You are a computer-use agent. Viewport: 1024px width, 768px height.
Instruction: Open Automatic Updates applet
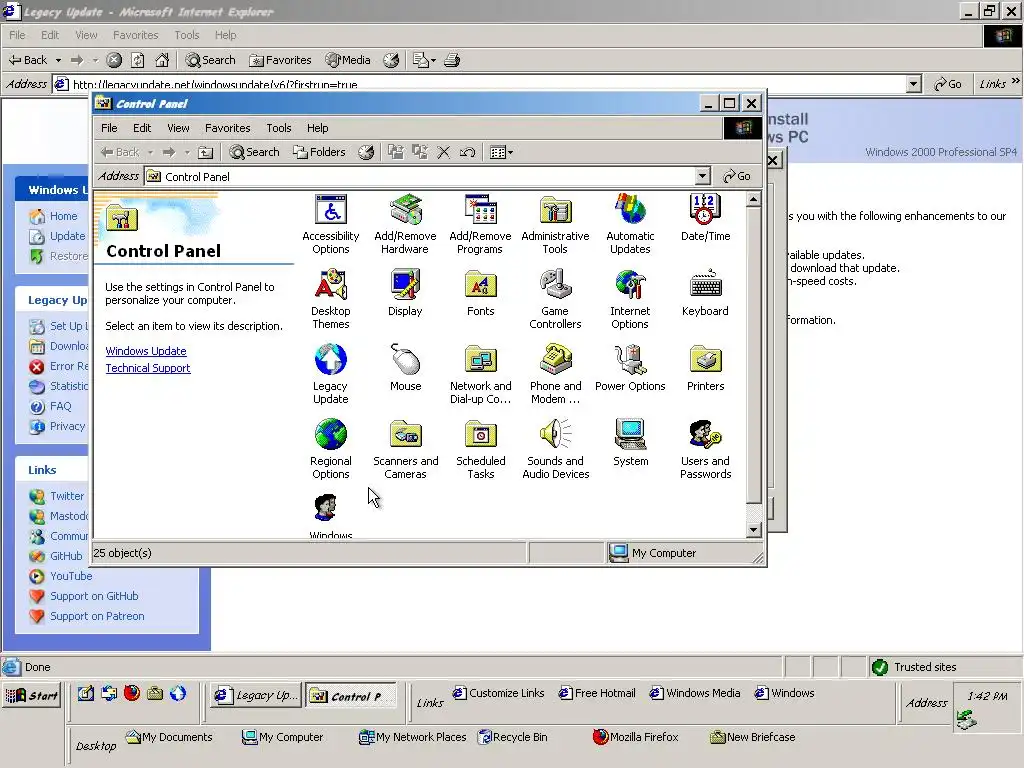point(630,224)
